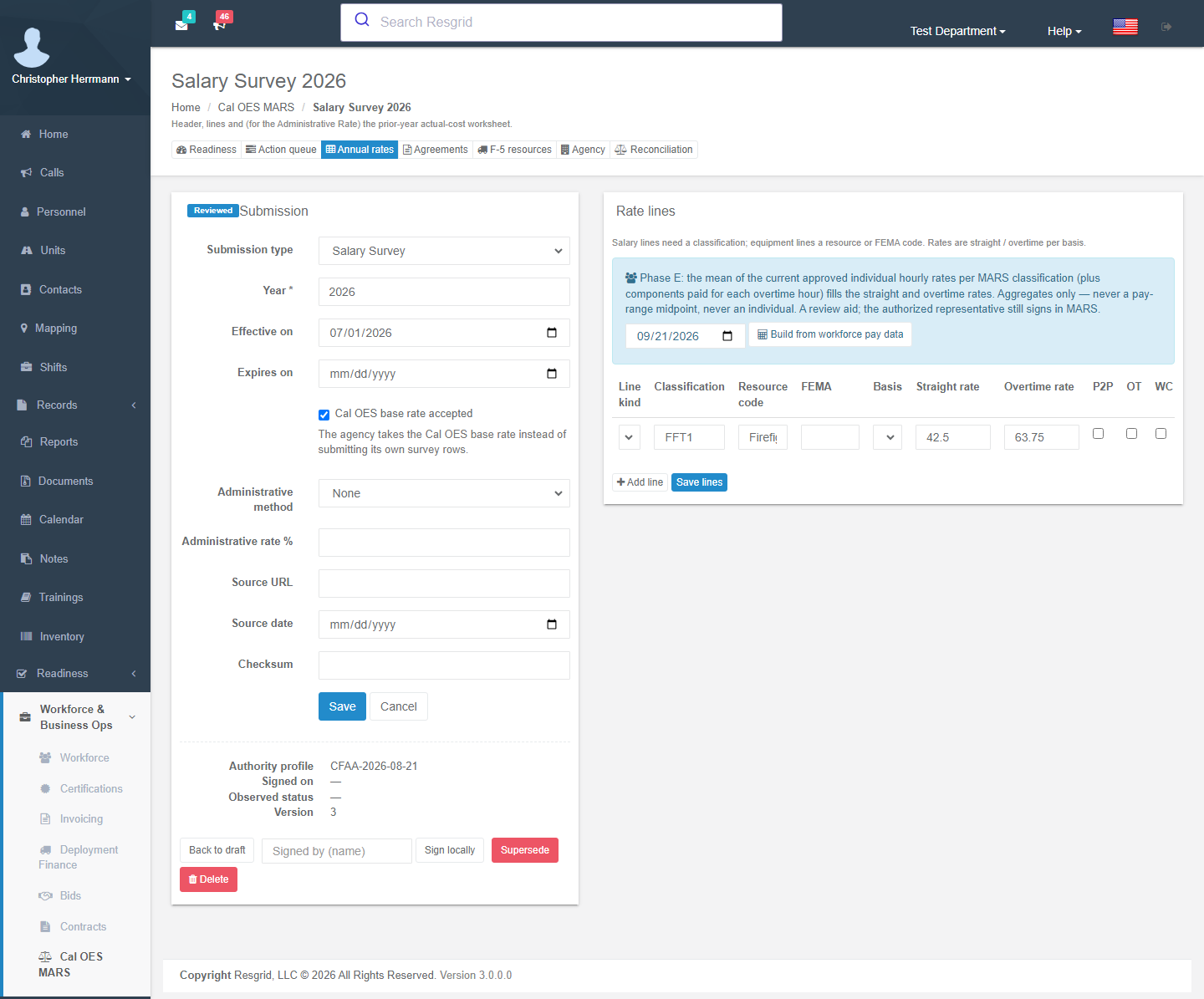Image resolution: width=1204 pixels, height=999 pixels.
Task: Switch to the Action queue tab
Action: coord(281,150)
